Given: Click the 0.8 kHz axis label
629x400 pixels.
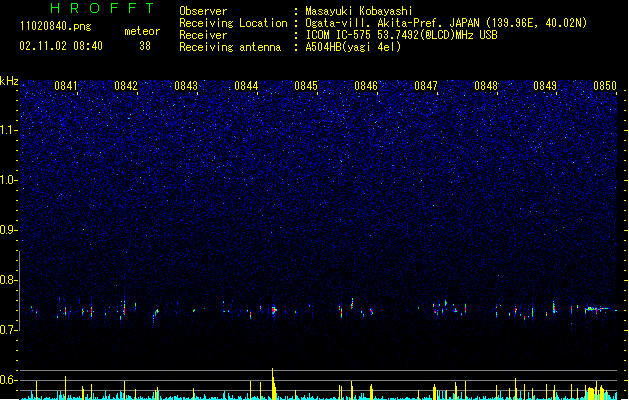Looking at the screenshot, I should point(9,280).
